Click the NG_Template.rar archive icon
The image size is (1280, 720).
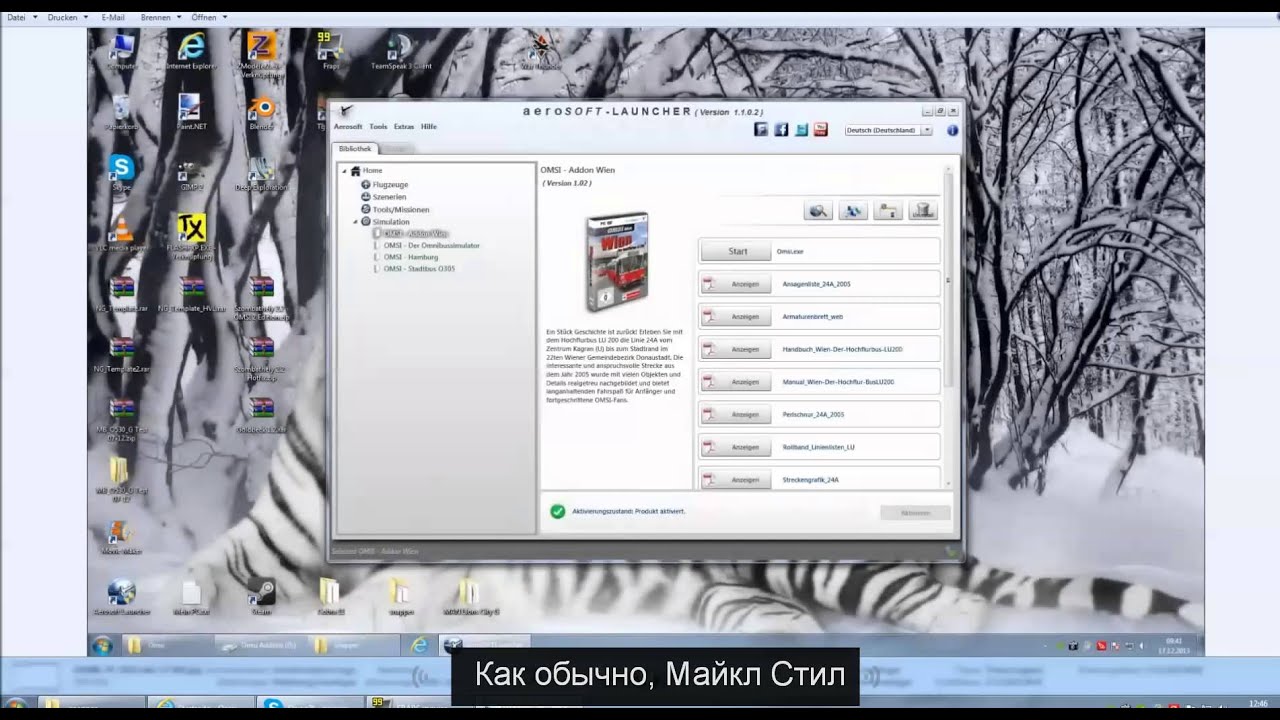coord(121,294)
